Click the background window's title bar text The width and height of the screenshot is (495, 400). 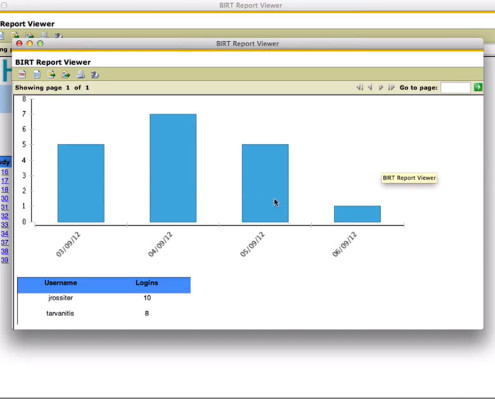[251, 5]
